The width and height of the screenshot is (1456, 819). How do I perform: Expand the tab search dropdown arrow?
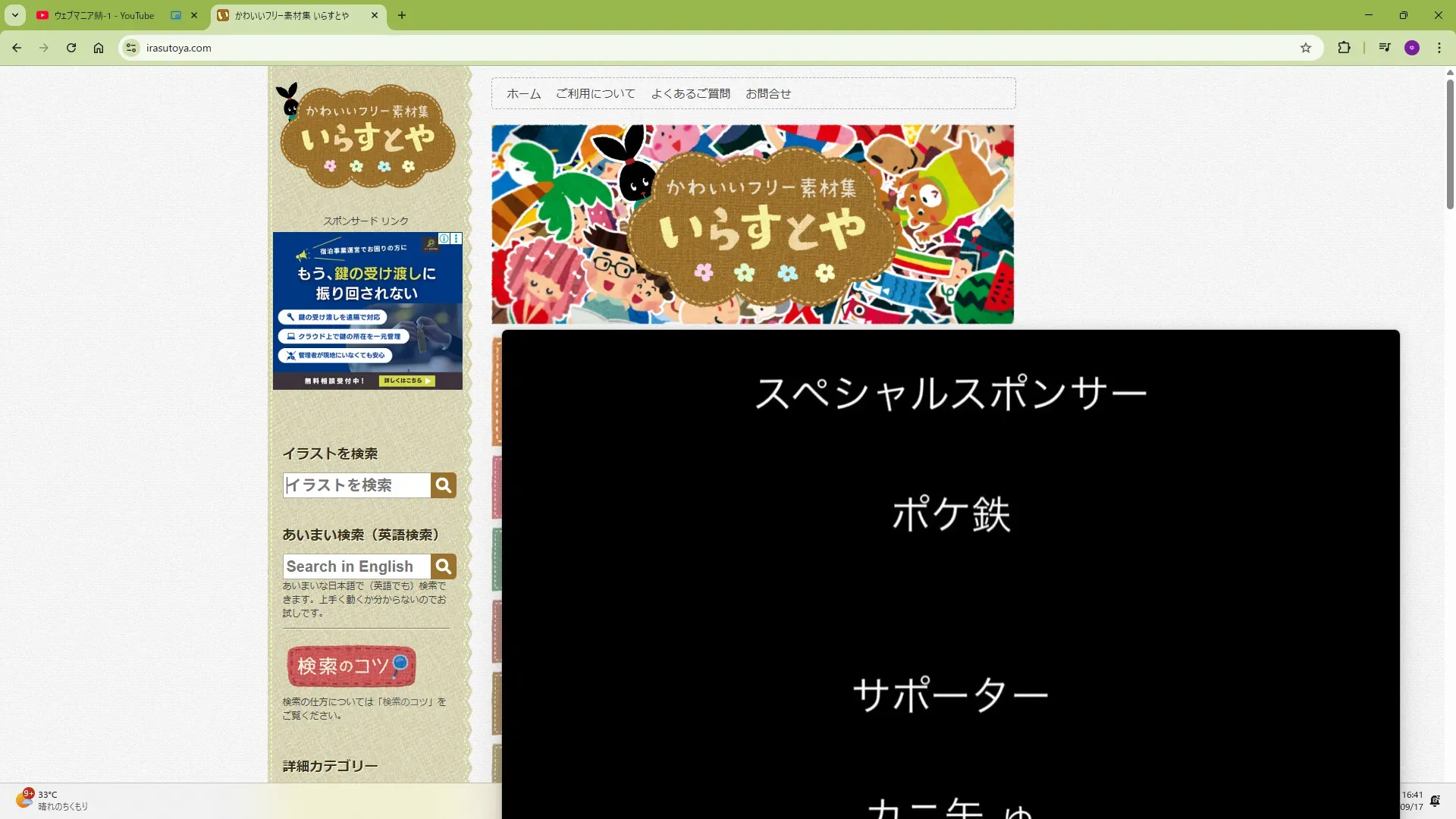tap(14, 15)
